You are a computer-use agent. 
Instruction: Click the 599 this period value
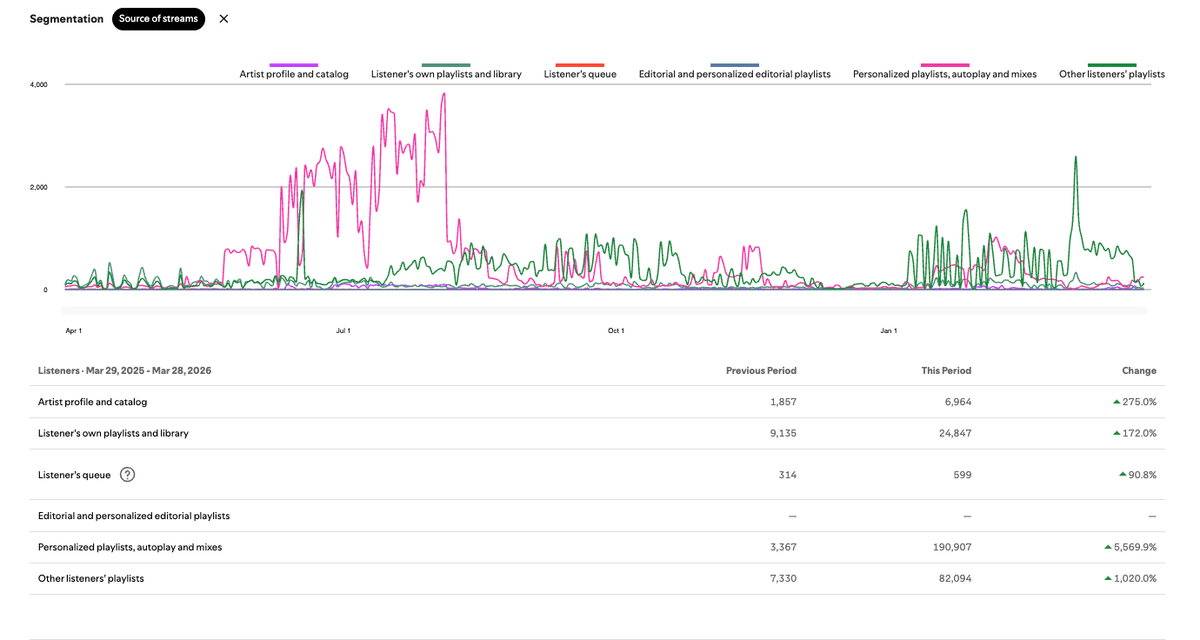click(962, 475)
